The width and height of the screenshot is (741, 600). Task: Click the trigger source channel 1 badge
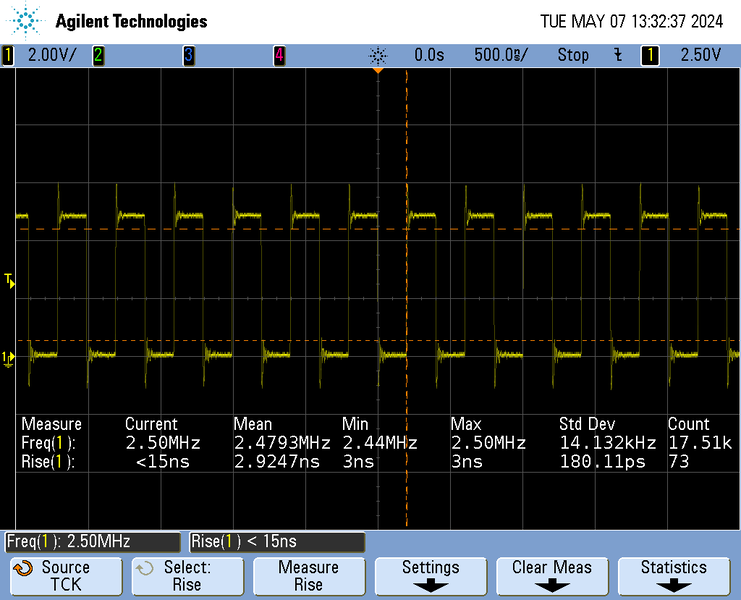click(x=650, y=55)
